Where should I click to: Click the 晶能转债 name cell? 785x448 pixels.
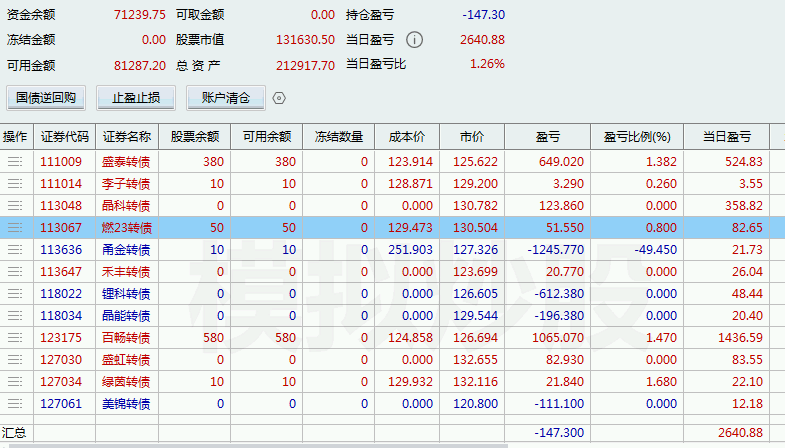(x=126, y=316)
